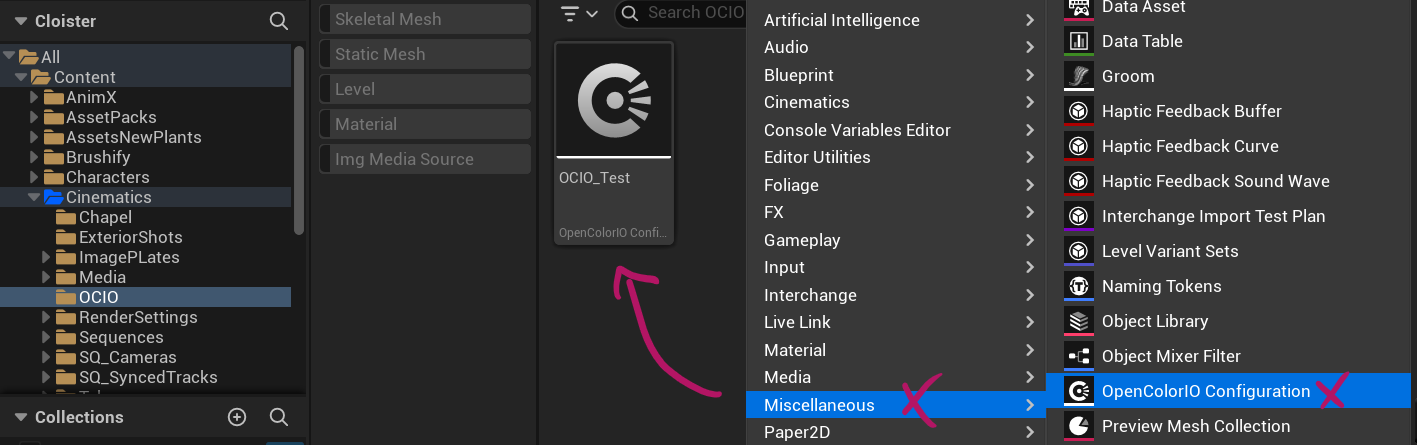Select OpenColorIO Configuration menu entry
Screen dimensions: 1417x445
[x=1205, y=391]
